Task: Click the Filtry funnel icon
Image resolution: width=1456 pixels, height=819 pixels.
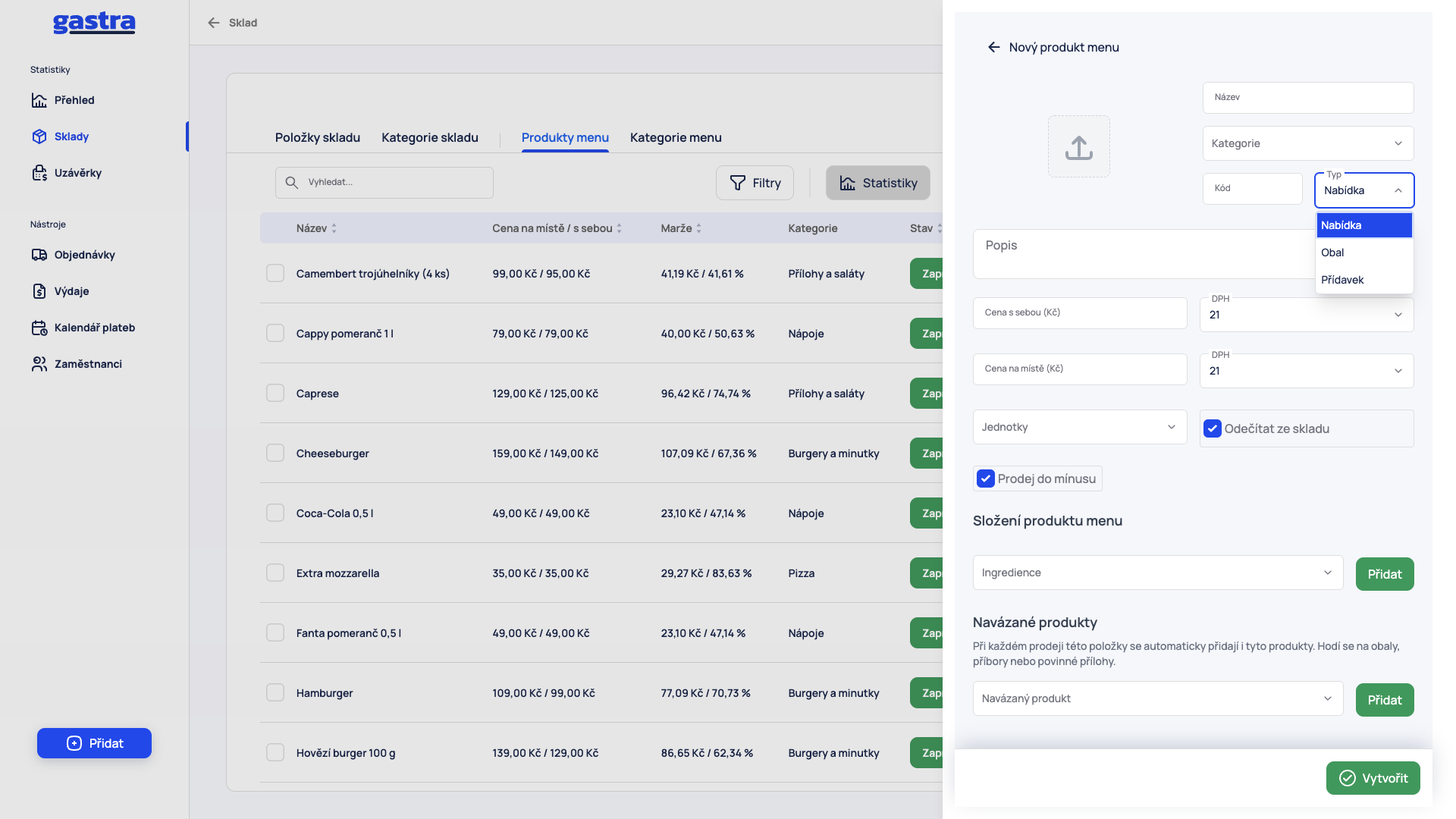Action: tap(737, 183)
